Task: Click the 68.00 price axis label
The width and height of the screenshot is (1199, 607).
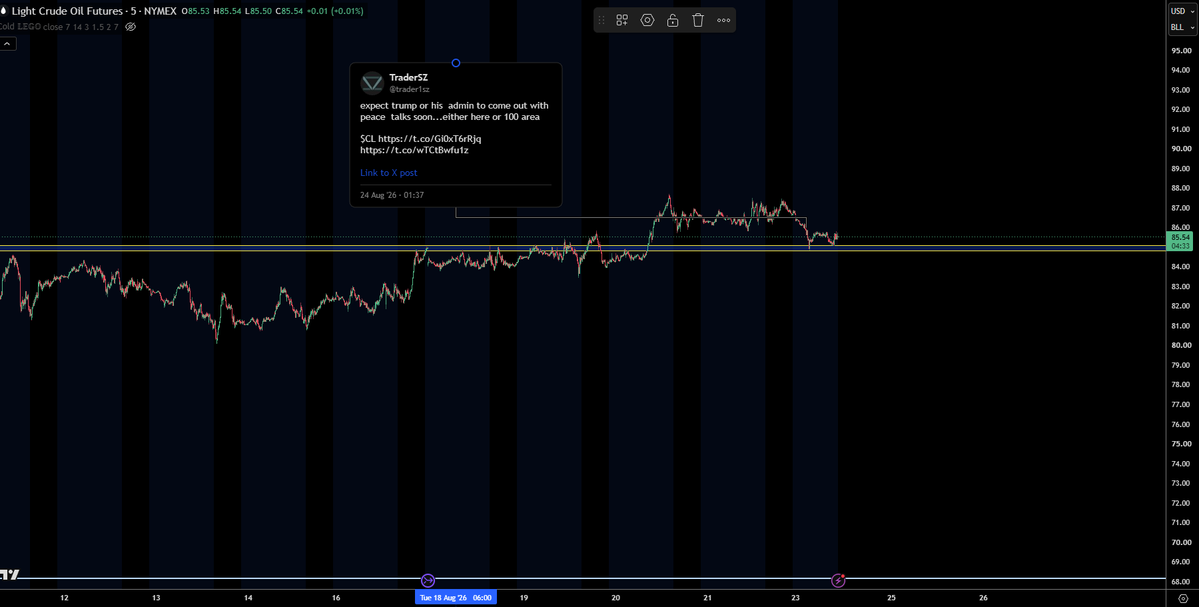Action: [x=1181, y=581]
